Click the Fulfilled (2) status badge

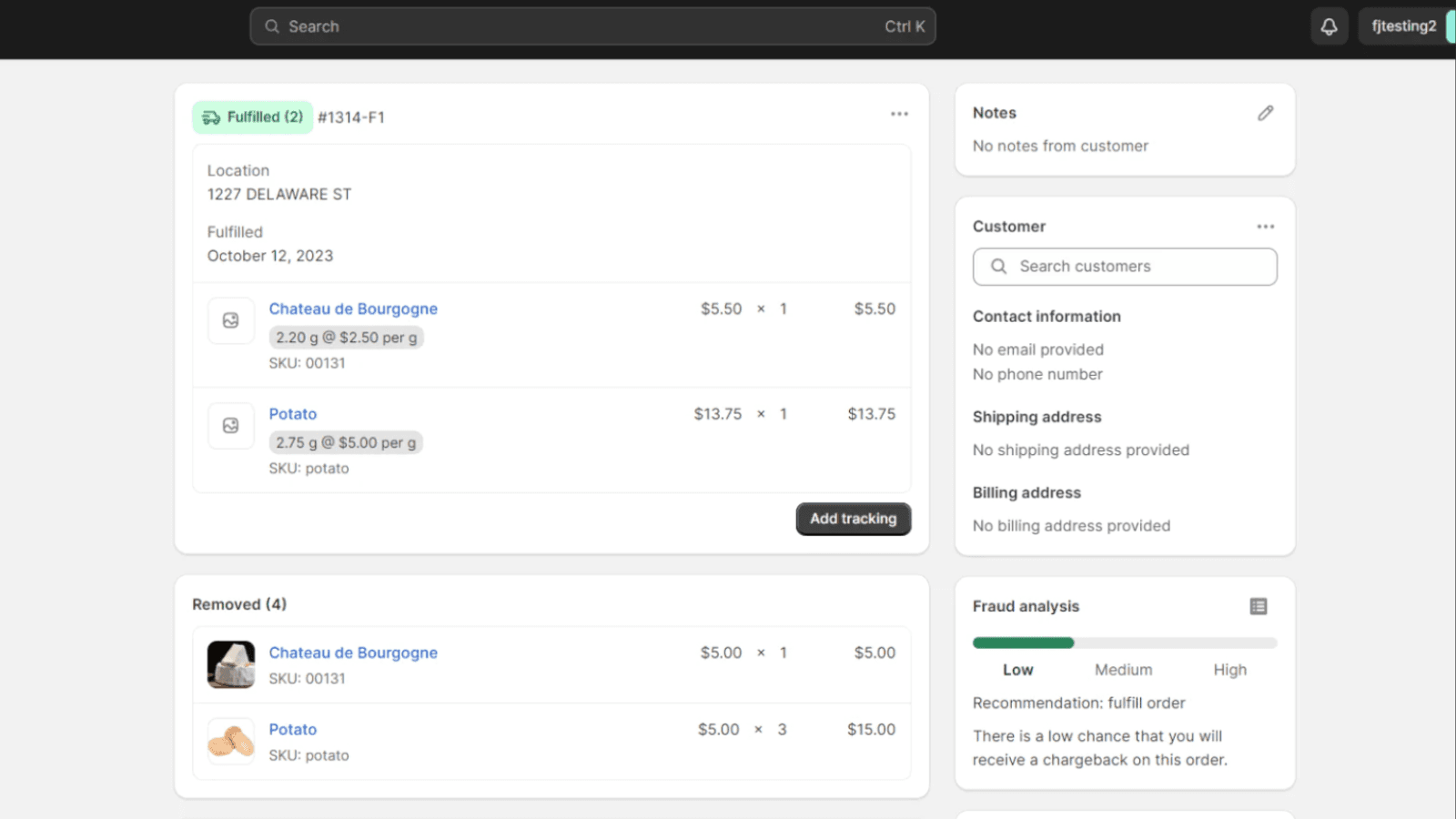(252, 117)
